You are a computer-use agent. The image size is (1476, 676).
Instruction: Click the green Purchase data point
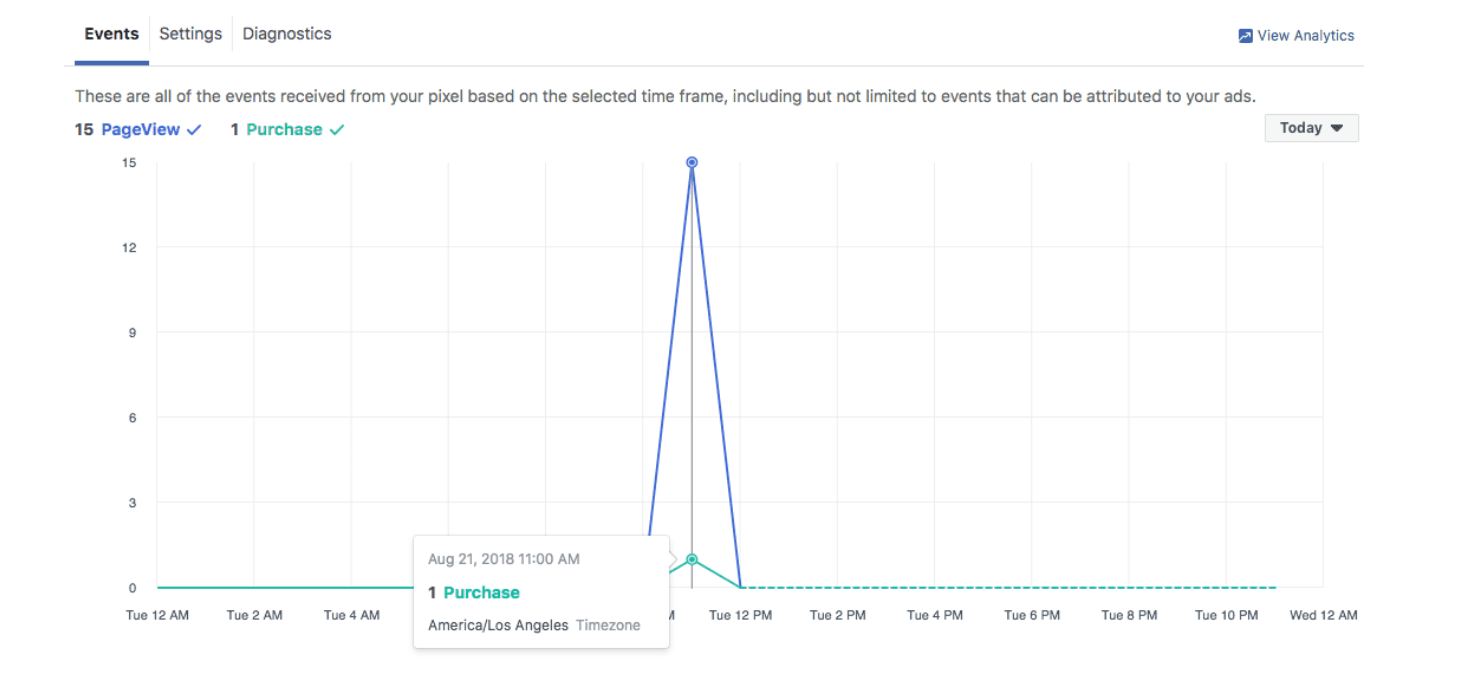coord(691,559)
